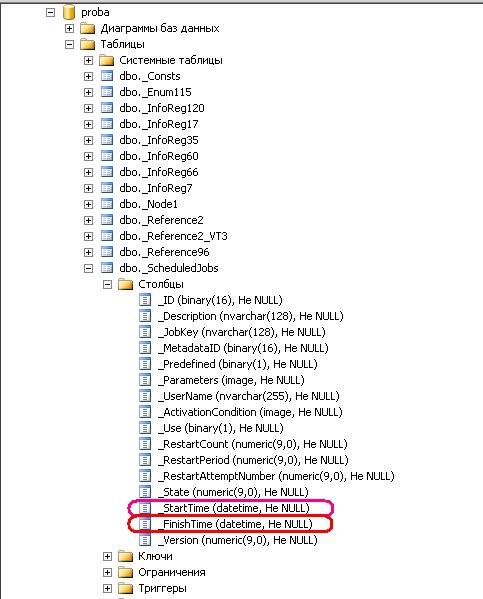
Task: Expand the Триггеры folder
Action: pos(107,588)
